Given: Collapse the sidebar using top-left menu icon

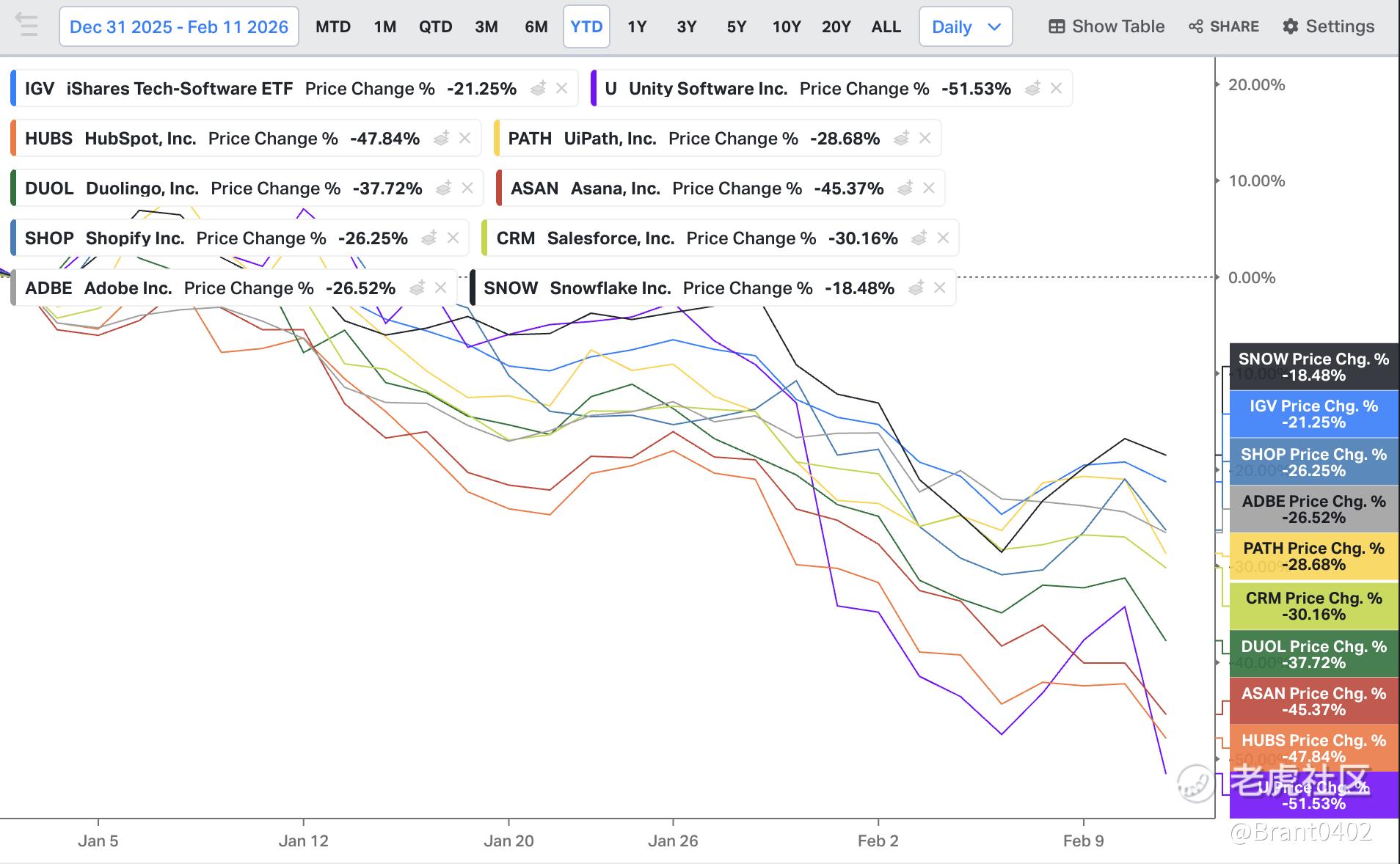Looking at the screenshot, I should tap(26, 26).
